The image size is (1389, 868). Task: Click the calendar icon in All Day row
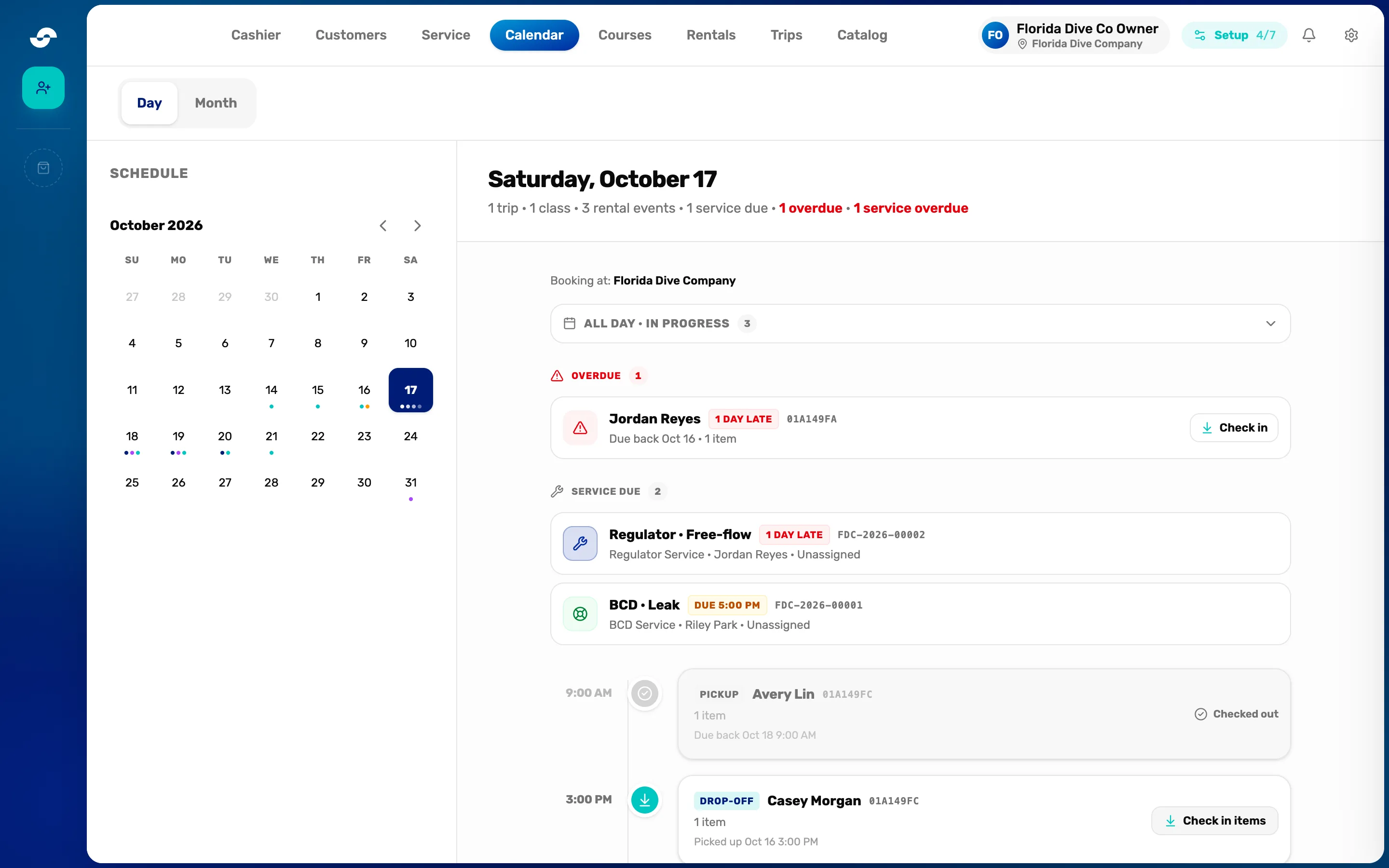(570, 323)
